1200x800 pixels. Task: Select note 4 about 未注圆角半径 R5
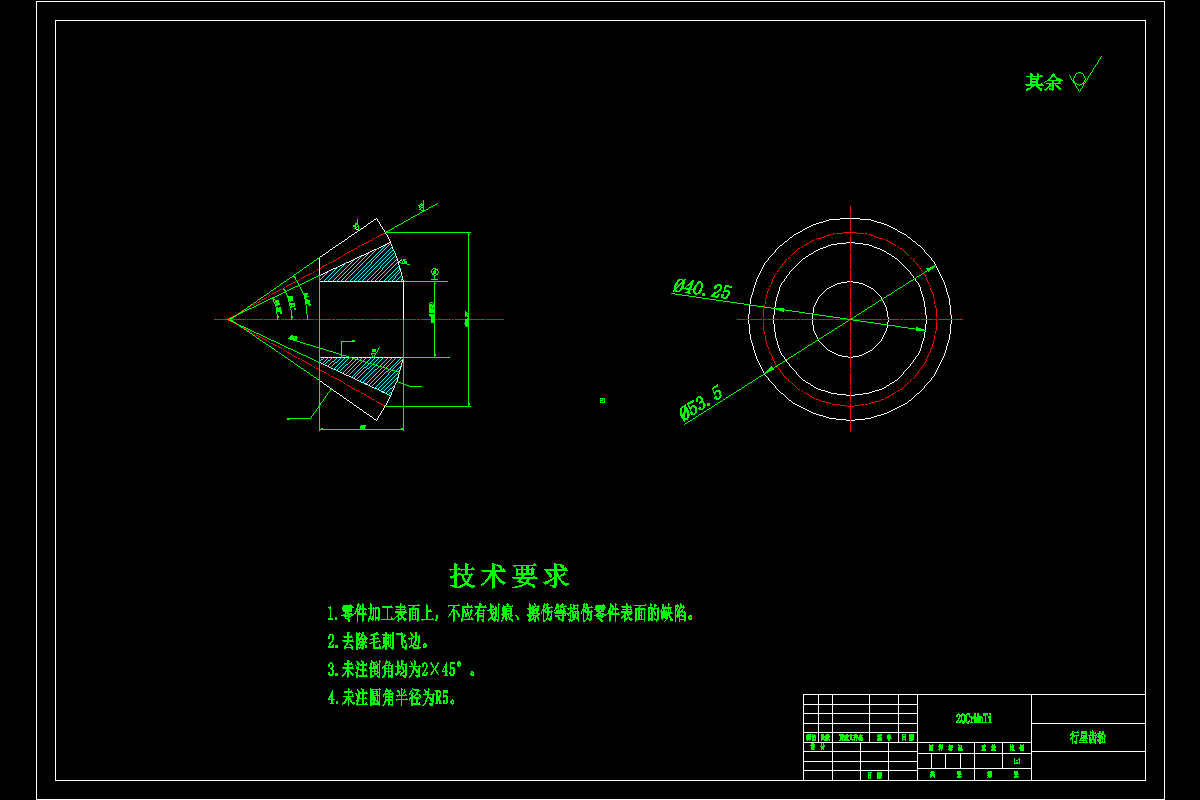(x=392, y=698)
